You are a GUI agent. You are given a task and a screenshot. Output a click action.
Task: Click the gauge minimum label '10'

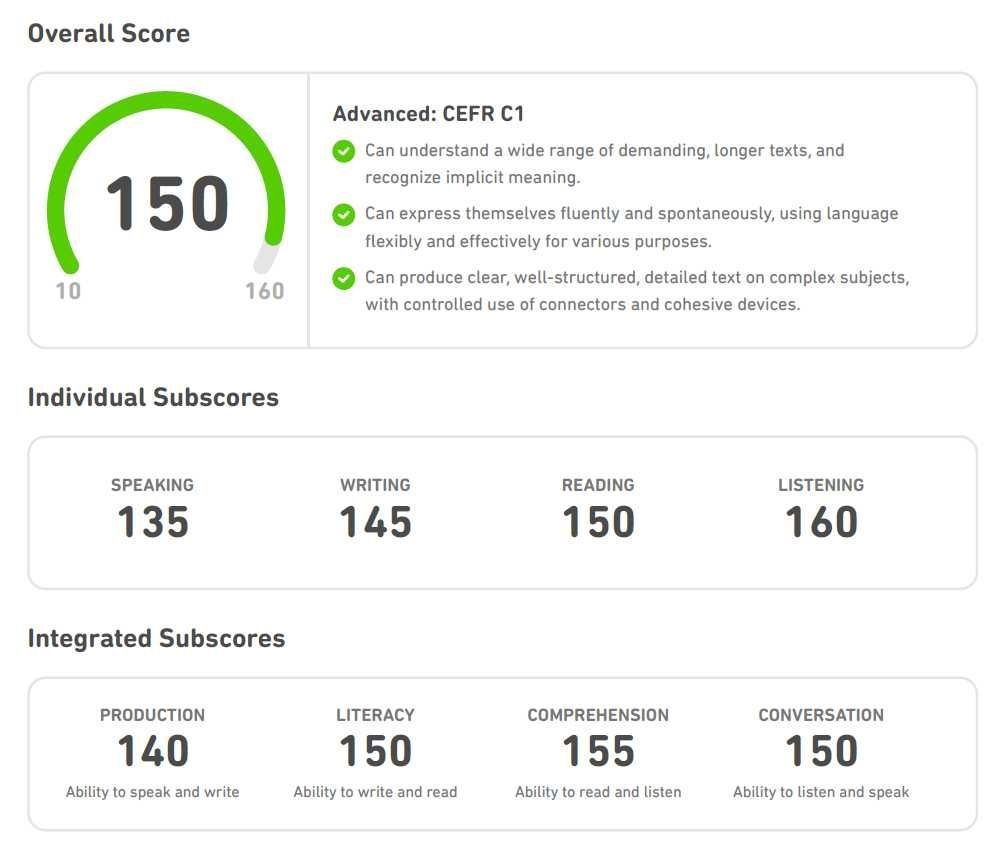68,291
